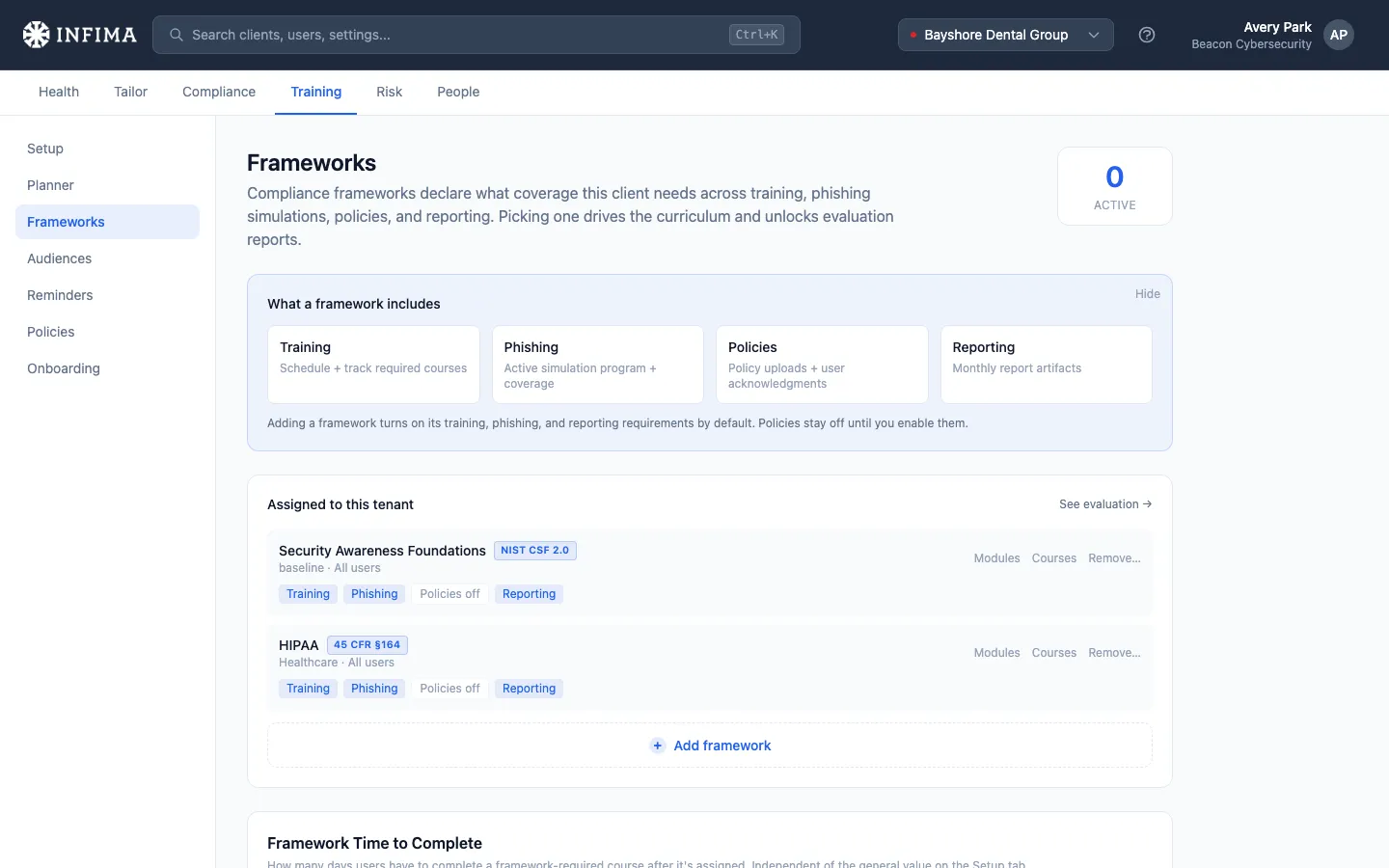Click the Ctrl+K shortcut badge
Viewport: 1389px width, 868px height.
point(756,35)
